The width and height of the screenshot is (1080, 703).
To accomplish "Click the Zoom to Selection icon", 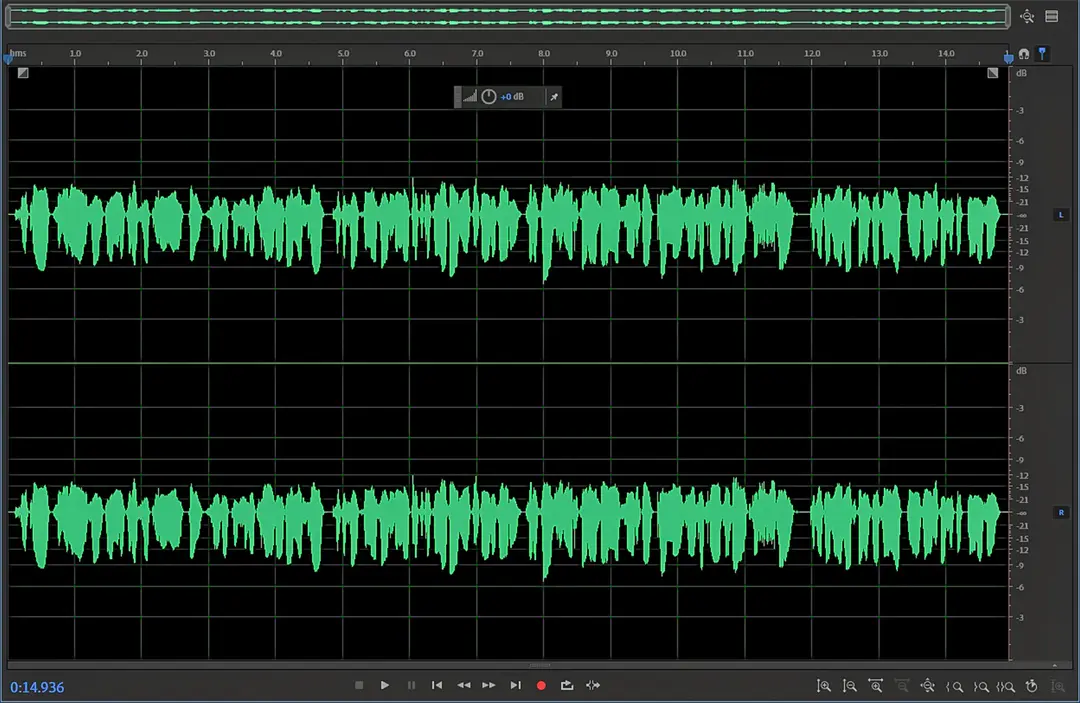I will coord(1006,686).
